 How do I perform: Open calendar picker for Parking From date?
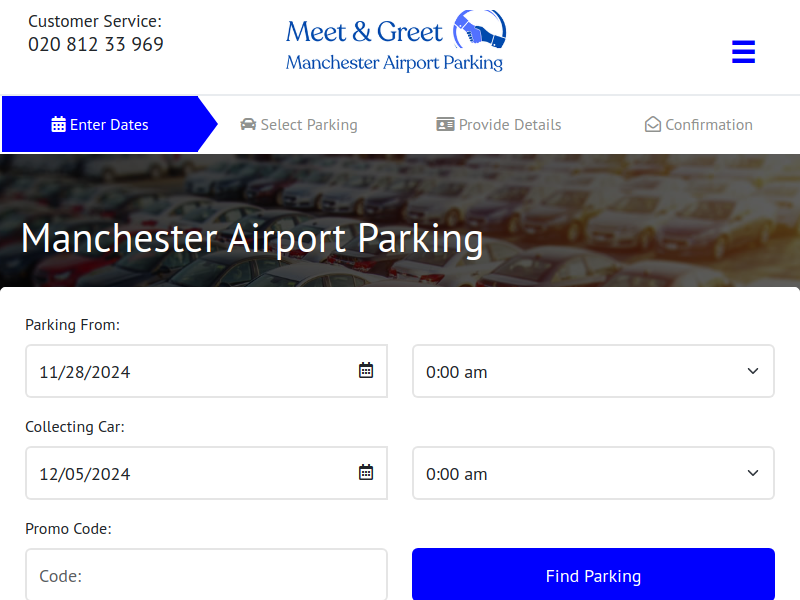click(366, 371)
